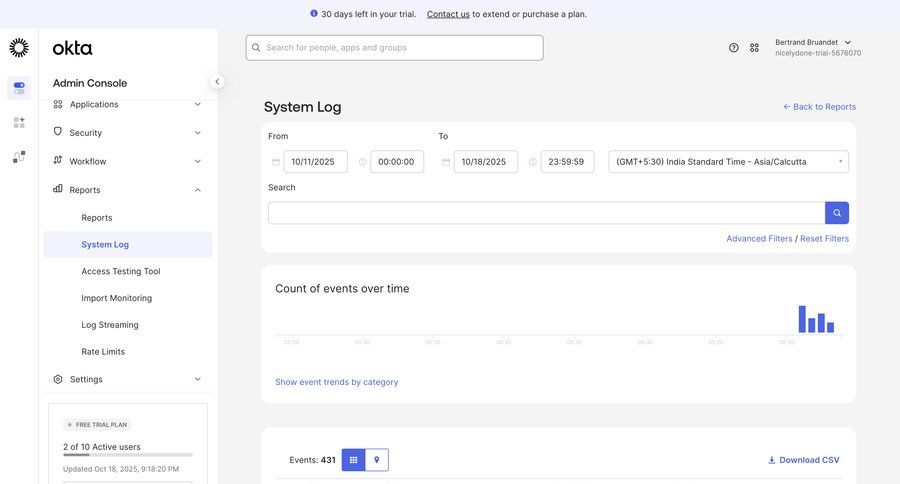Viewport: 900px width, 484px height.
Task: Open Import Monitoring page
Action: 117,298
